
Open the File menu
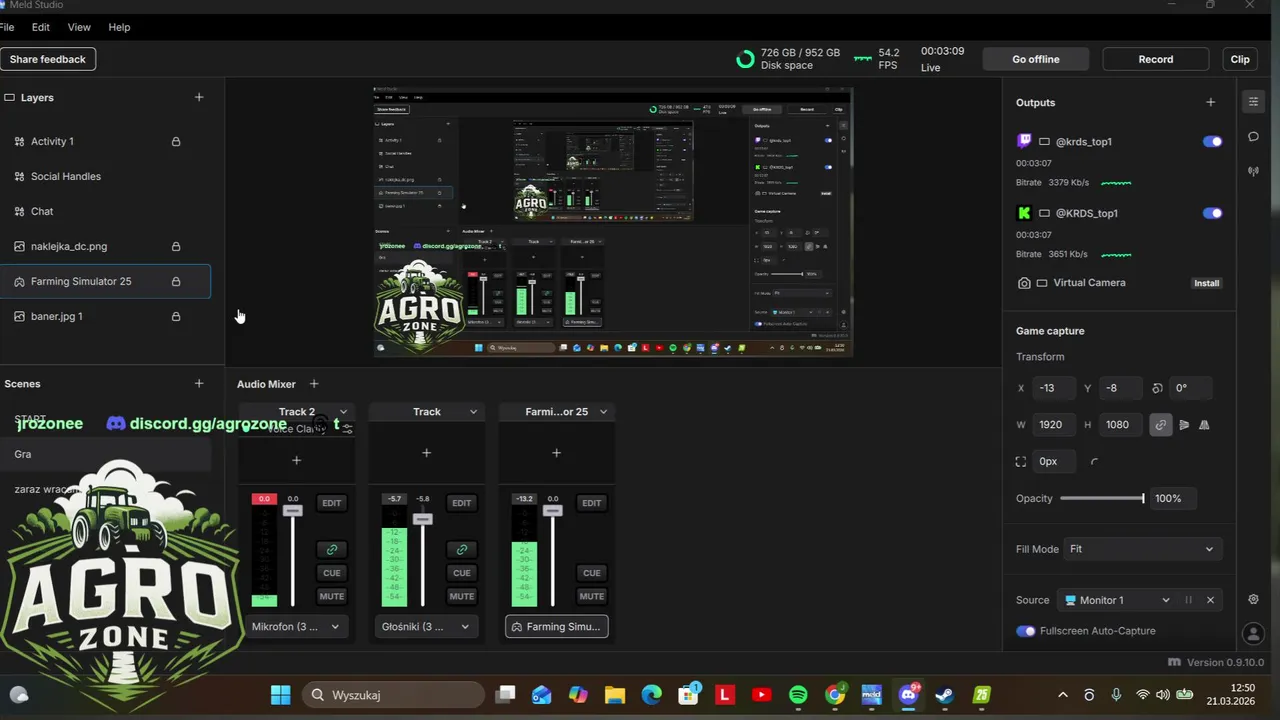point(7,27)
